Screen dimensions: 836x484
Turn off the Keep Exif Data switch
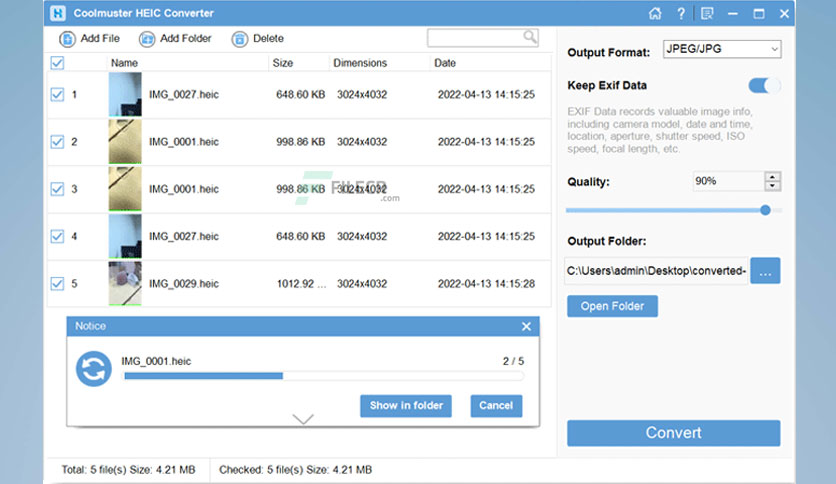click(x=764, y=85)
